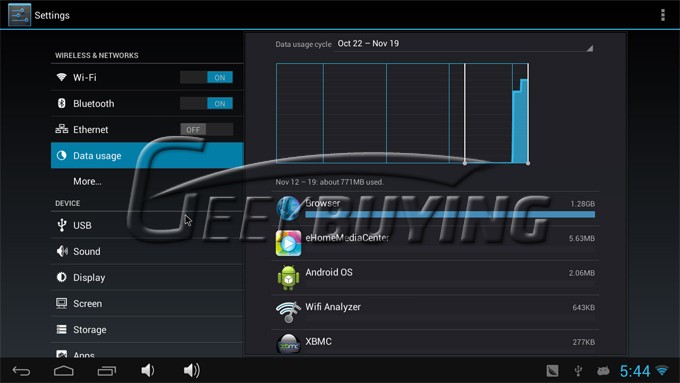Tap the USB status icon in tray
680x383 pixels.
(578, 371)
